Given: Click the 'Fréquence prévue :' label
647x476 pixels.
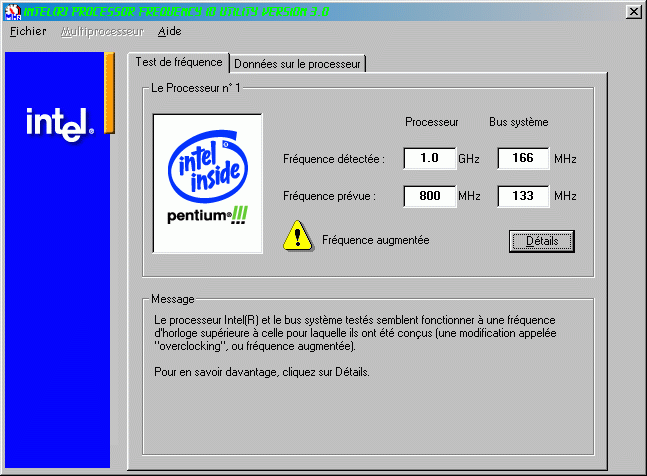Looking at the screenshot, I should [329, 196].
